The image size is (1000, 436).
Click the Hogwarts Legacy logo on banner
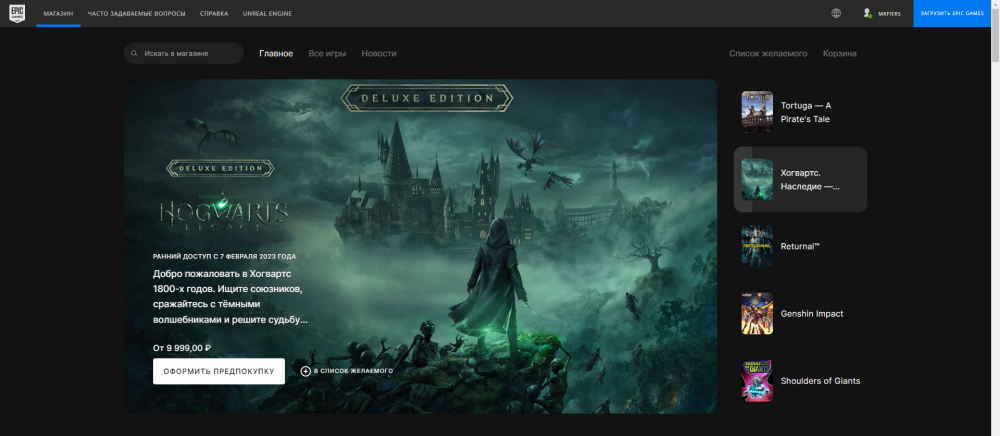point(223,212)
